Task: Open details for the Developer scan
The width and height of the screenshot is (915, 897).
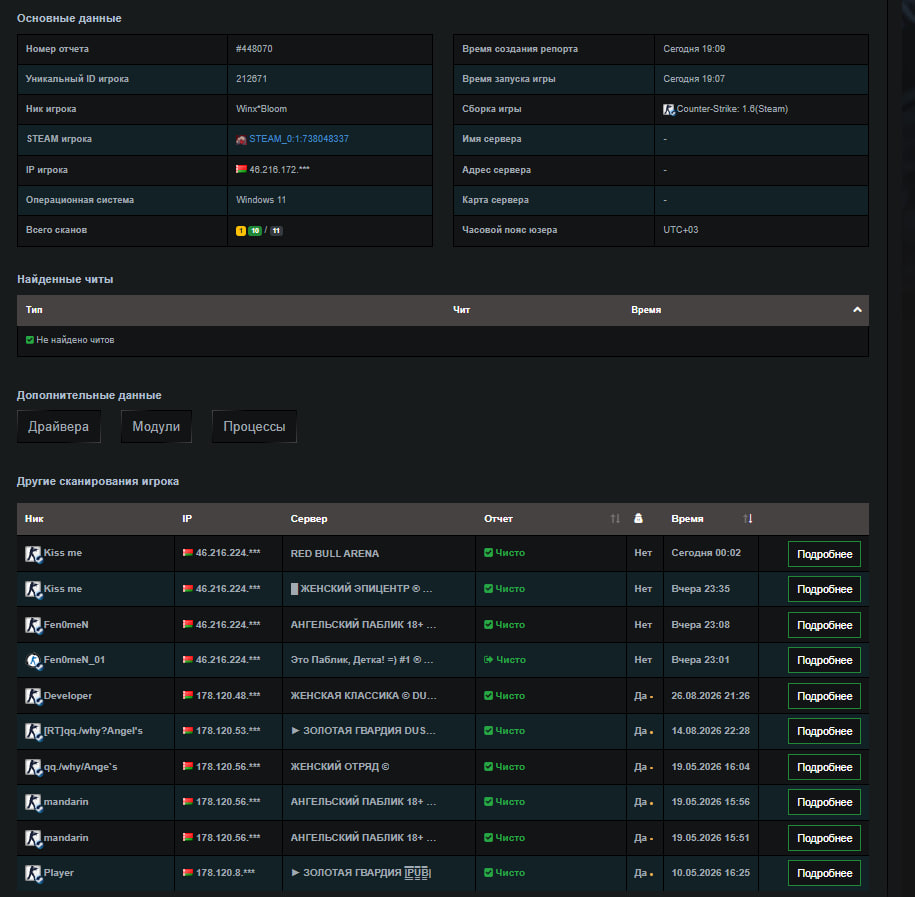Action: click(x=824, y=696)
